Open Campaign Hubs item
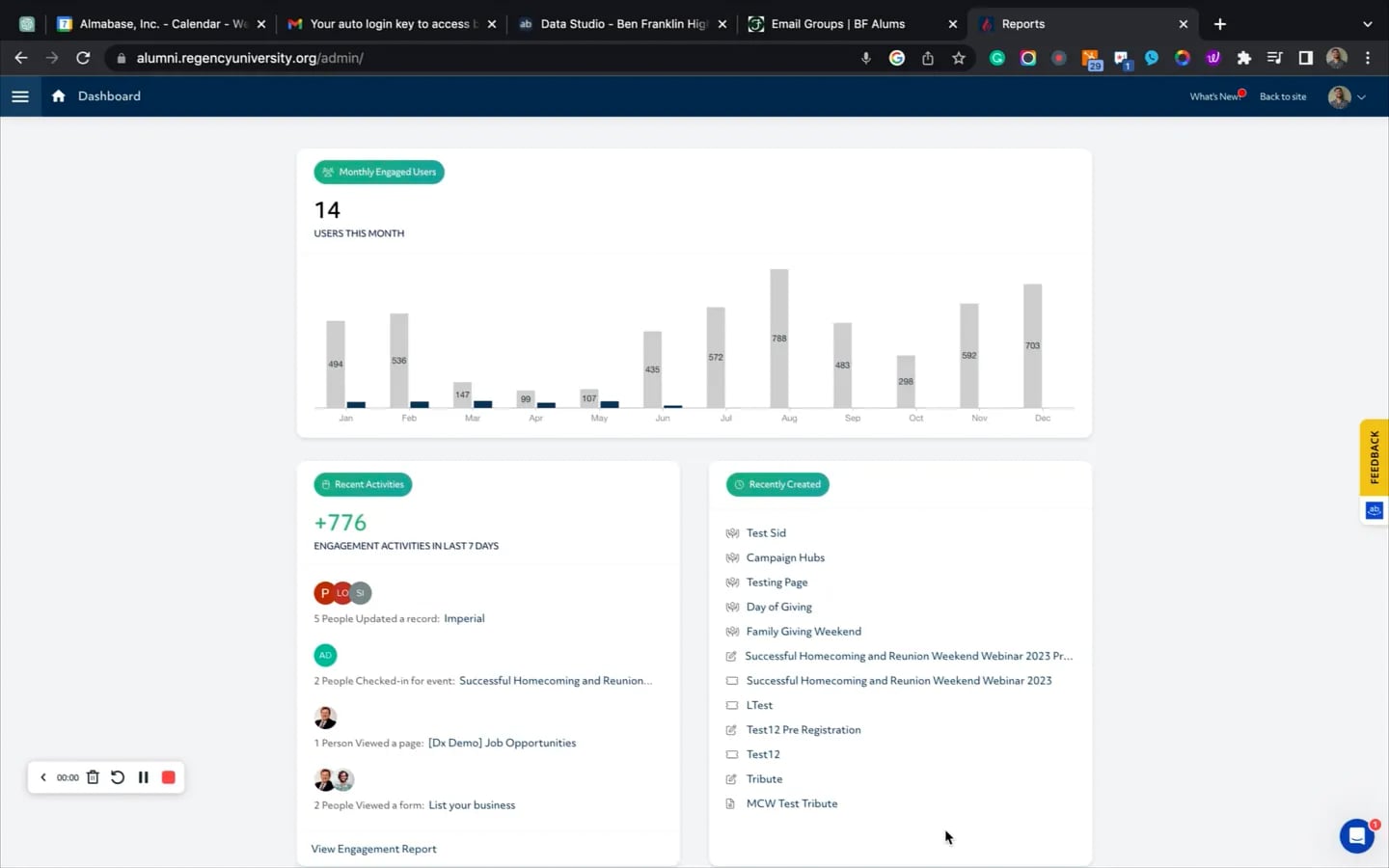The image size is (1389, 868). 785,557
